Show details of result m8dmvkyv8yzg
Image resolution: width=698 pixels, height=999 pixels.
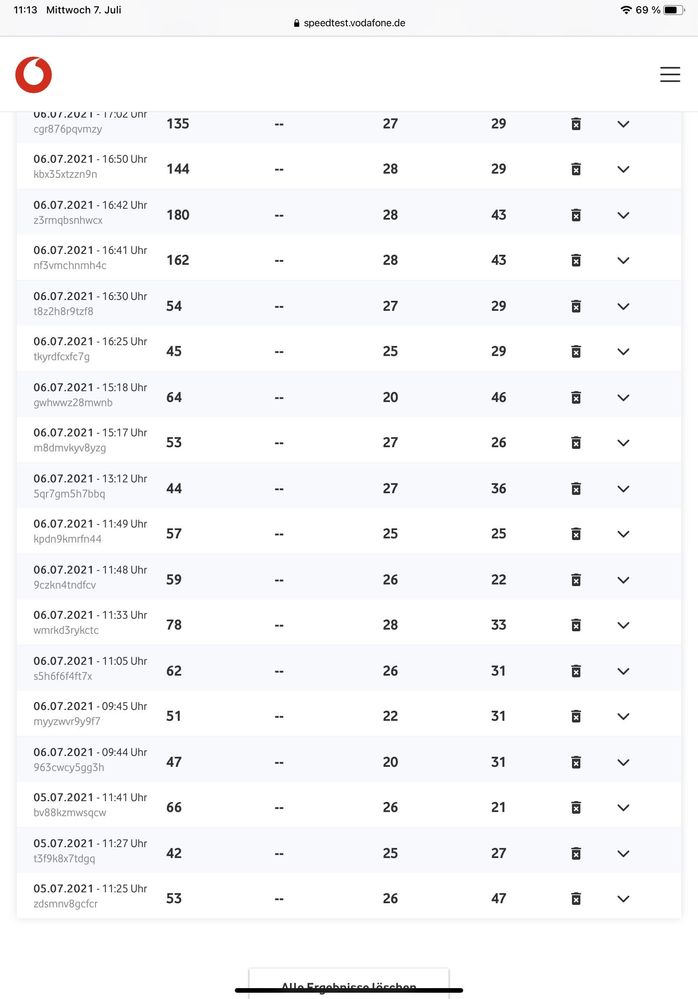pyautogui.click(x=623, y=443)
